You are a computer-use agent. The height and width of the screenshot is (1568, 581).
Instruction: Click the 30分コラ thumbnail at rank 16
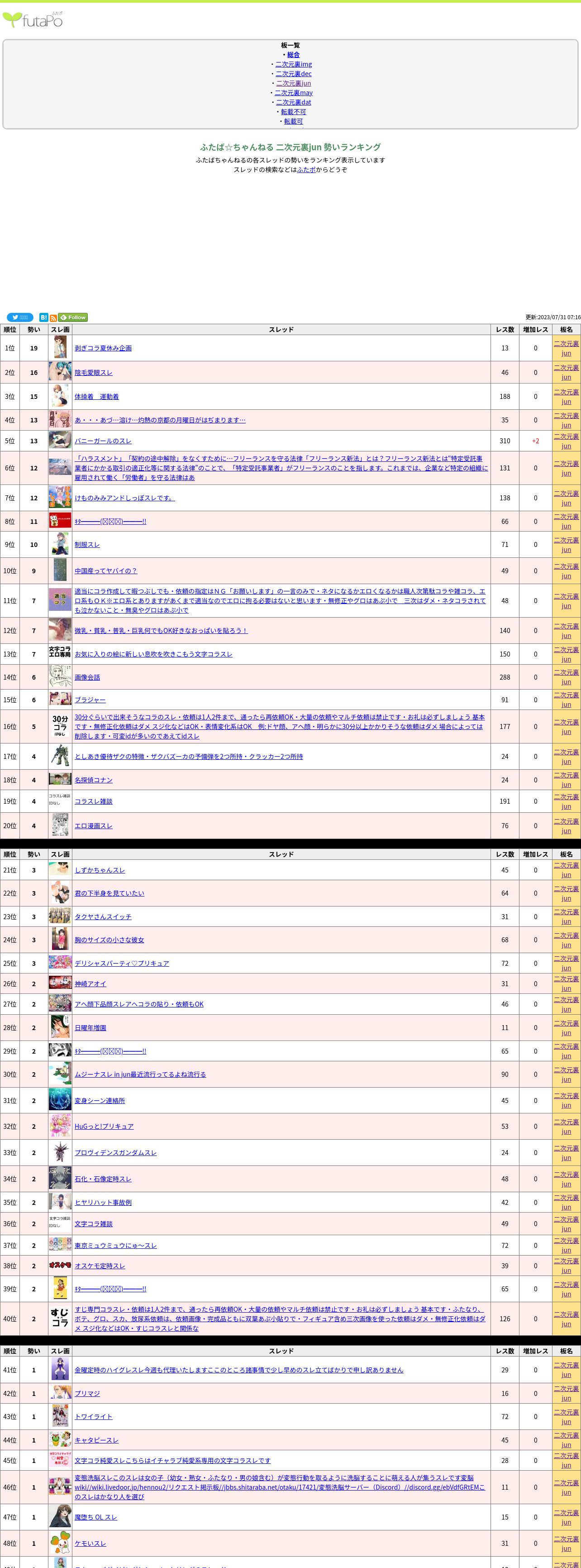(x=60, y=726)
